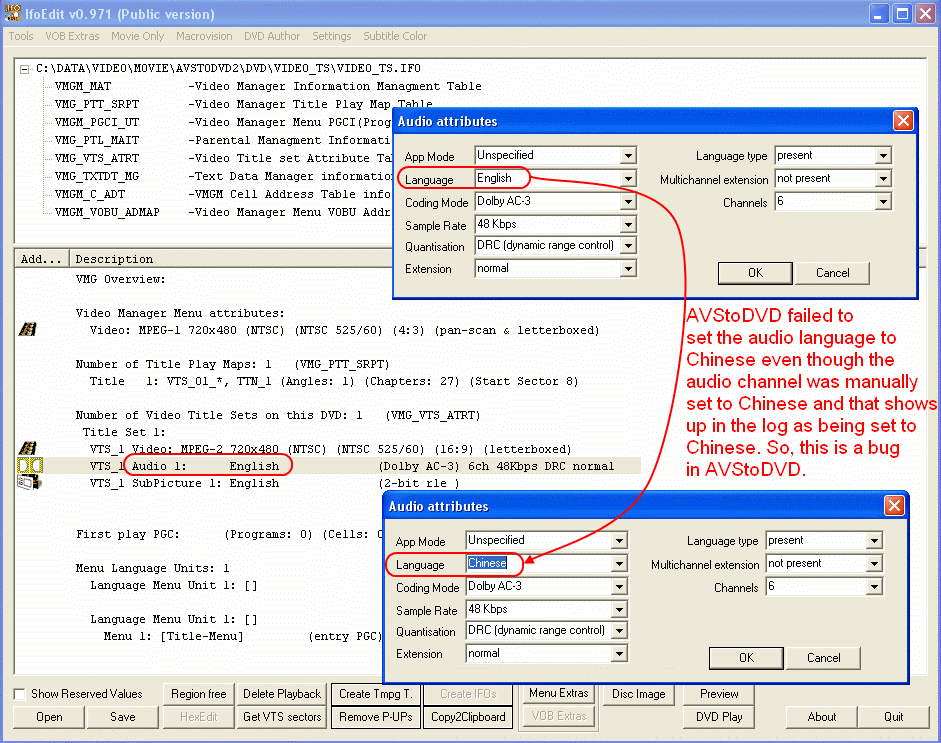Open the VOB Extras menu
This screenshot has height=743, width=941.
click(72, 36)
